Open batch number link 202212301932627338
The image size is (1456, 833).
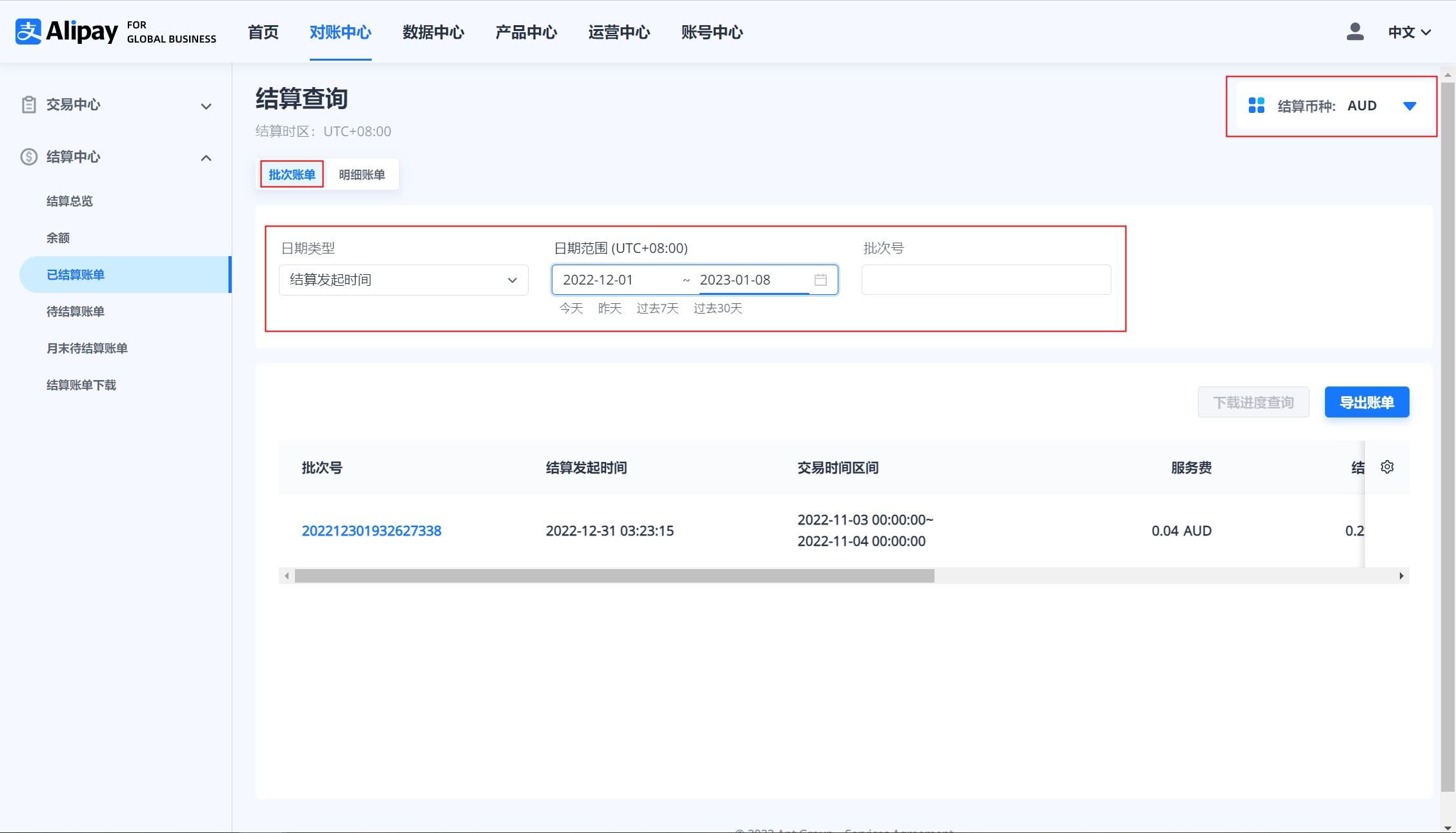point(371,531)
